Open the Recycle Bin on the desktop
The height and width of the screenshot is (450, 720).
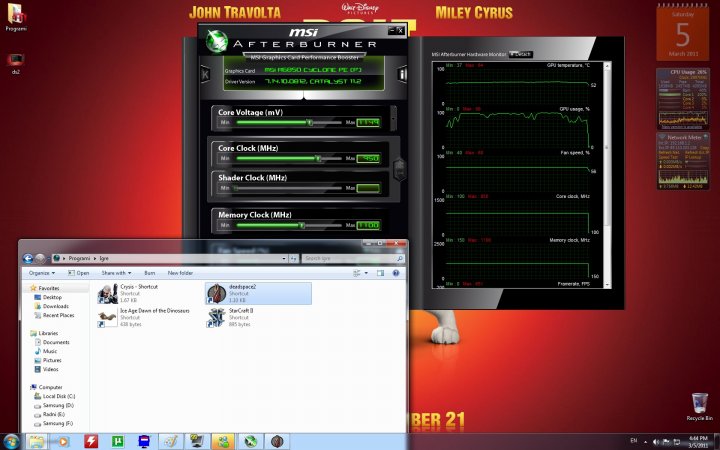coord(699,406)
